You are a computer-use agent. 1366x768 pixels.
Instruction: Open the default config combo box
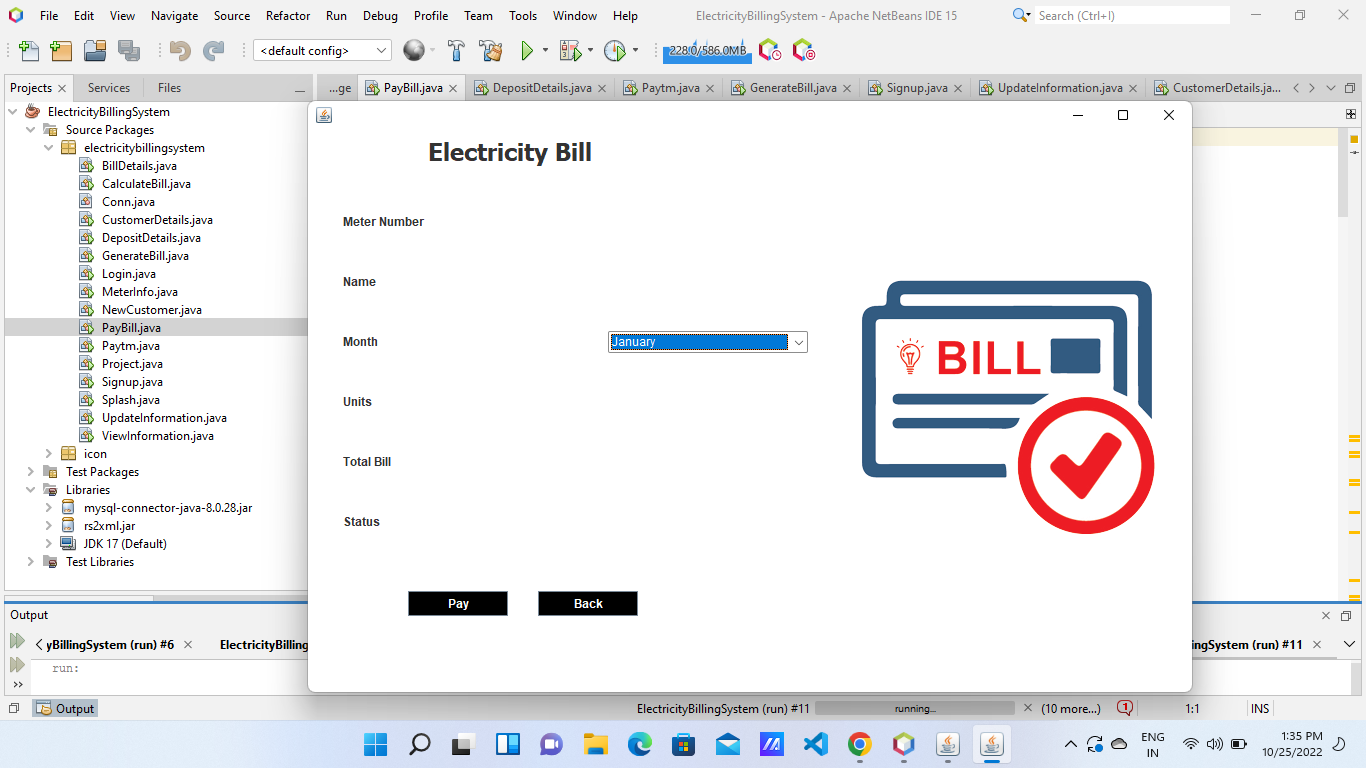coord(321,49)
